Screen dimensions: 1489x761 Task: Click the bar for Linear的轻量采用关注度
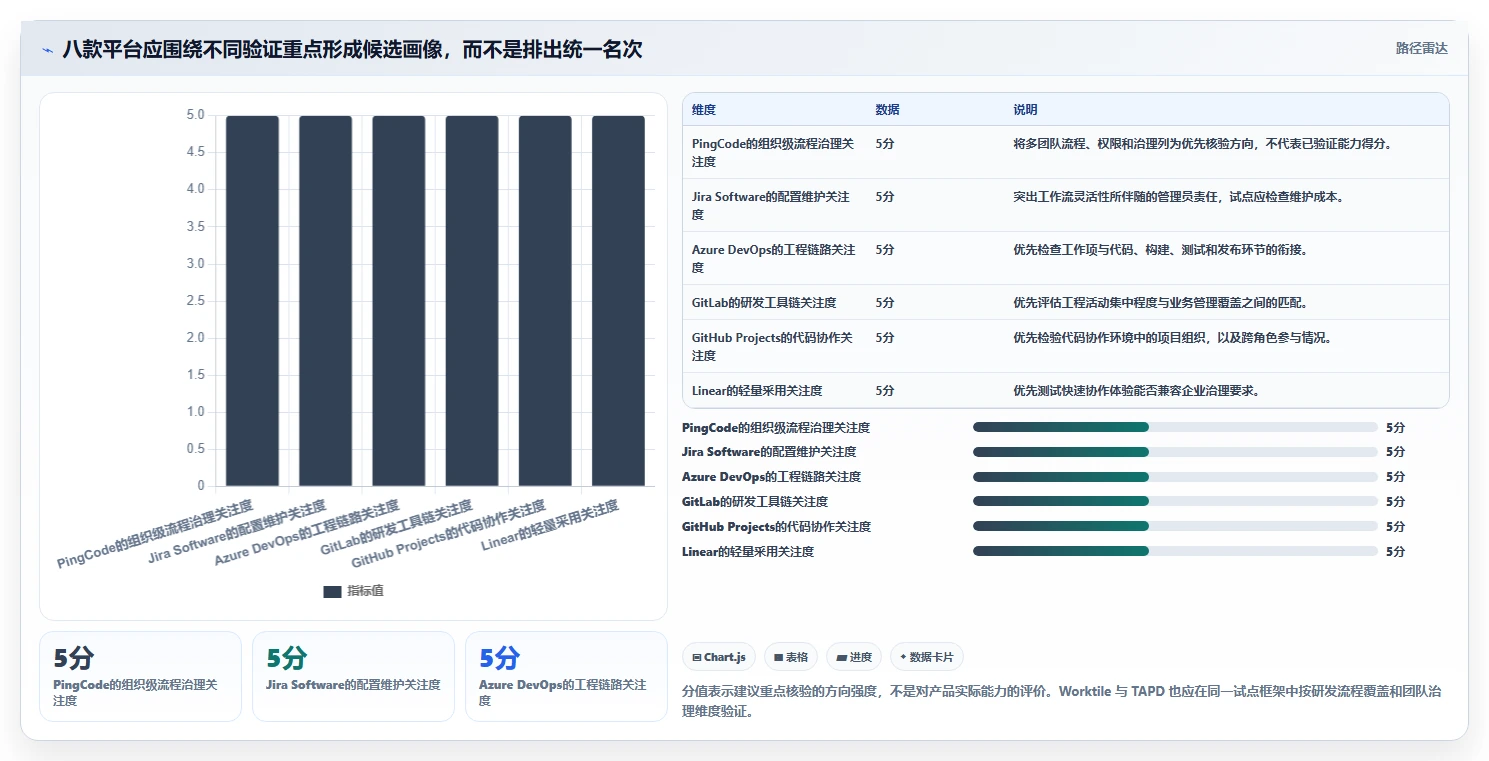pyautogui.click(x=618, y=301)
